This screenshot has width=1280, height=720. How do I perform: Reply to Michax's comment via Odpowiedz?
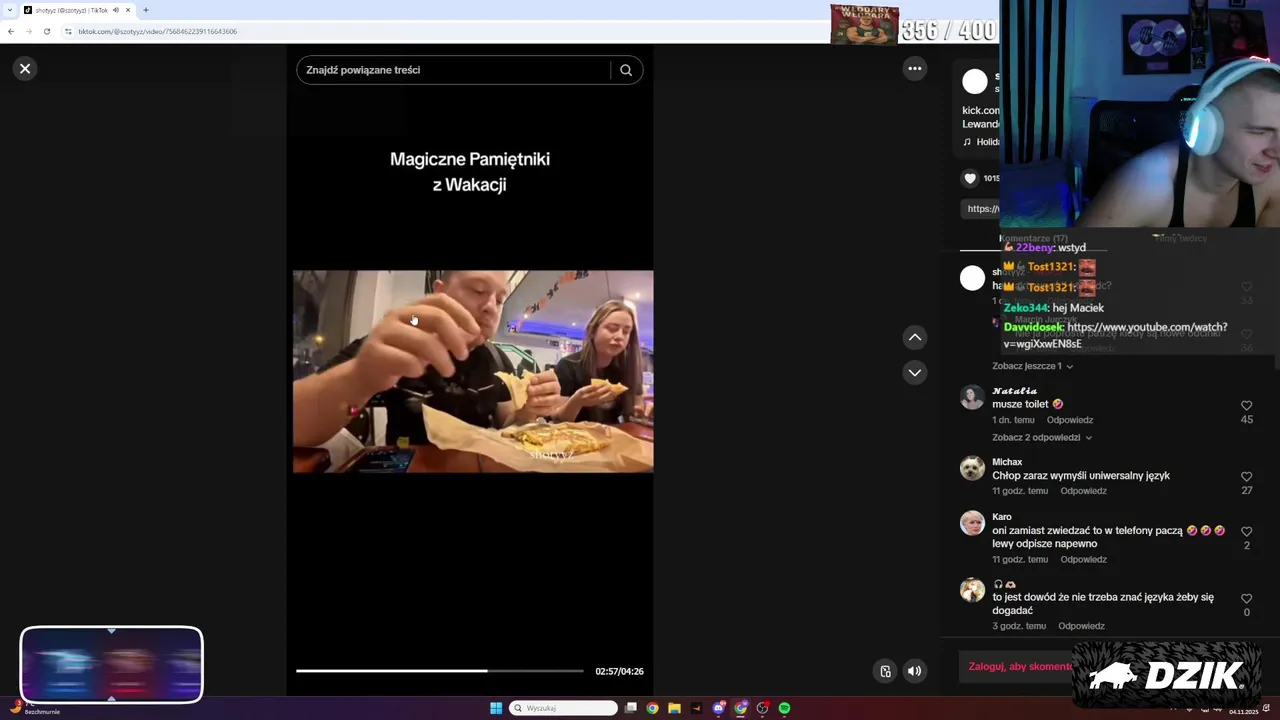tap(1083, 491)
